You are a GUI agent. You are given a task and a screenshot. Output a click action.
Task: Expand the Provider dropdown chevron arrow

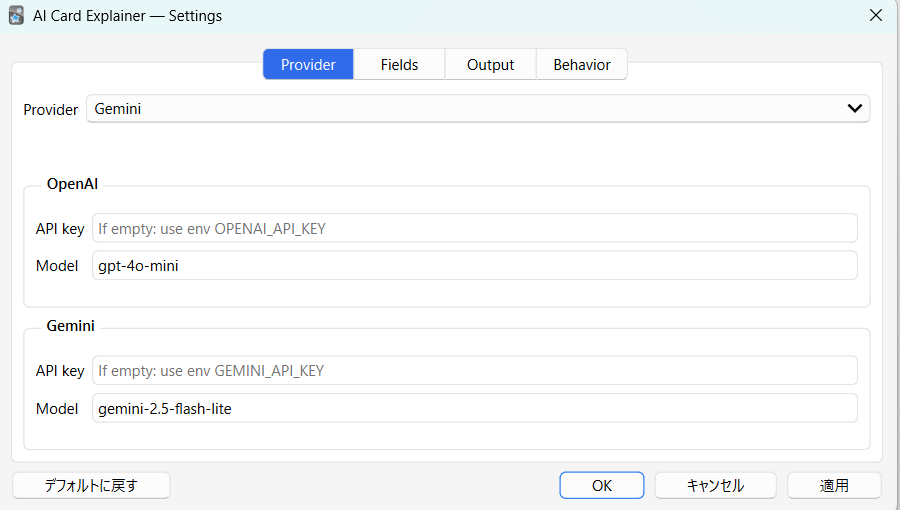(854, 109)
